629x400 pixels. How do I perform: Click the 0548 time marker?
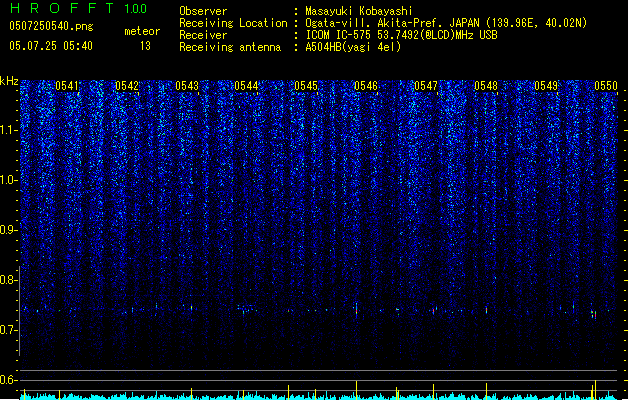click(486, 86)
